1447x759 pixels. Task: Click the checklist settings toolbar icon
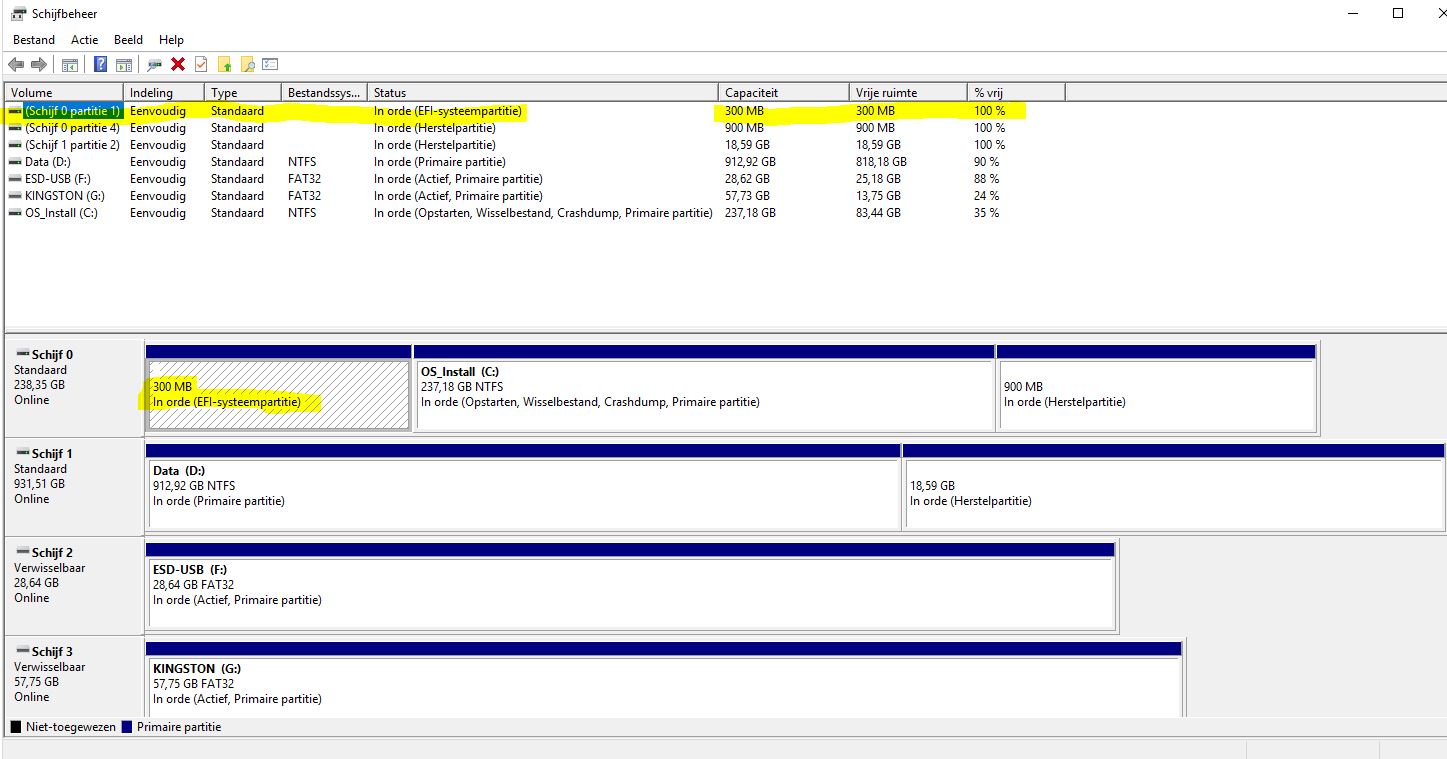tap(271, 65)
